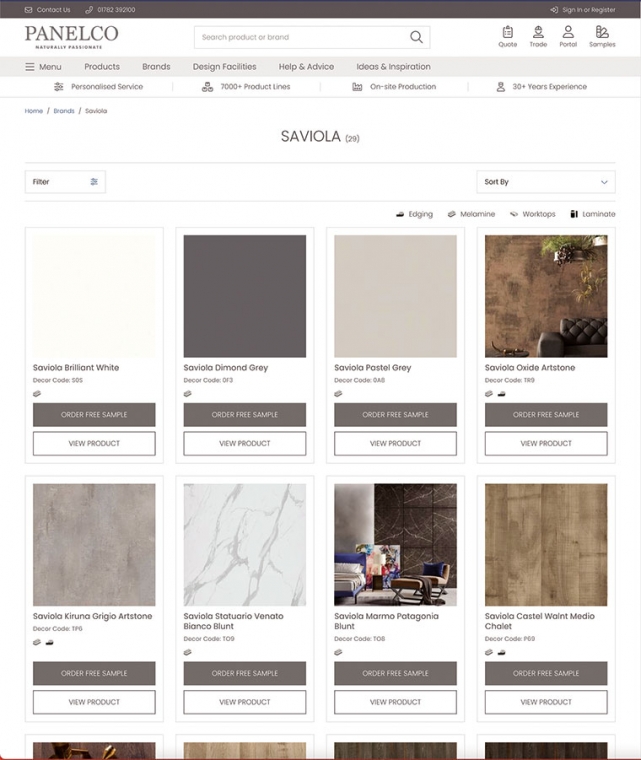Open the hamburger Menu icon

(30, 67)
